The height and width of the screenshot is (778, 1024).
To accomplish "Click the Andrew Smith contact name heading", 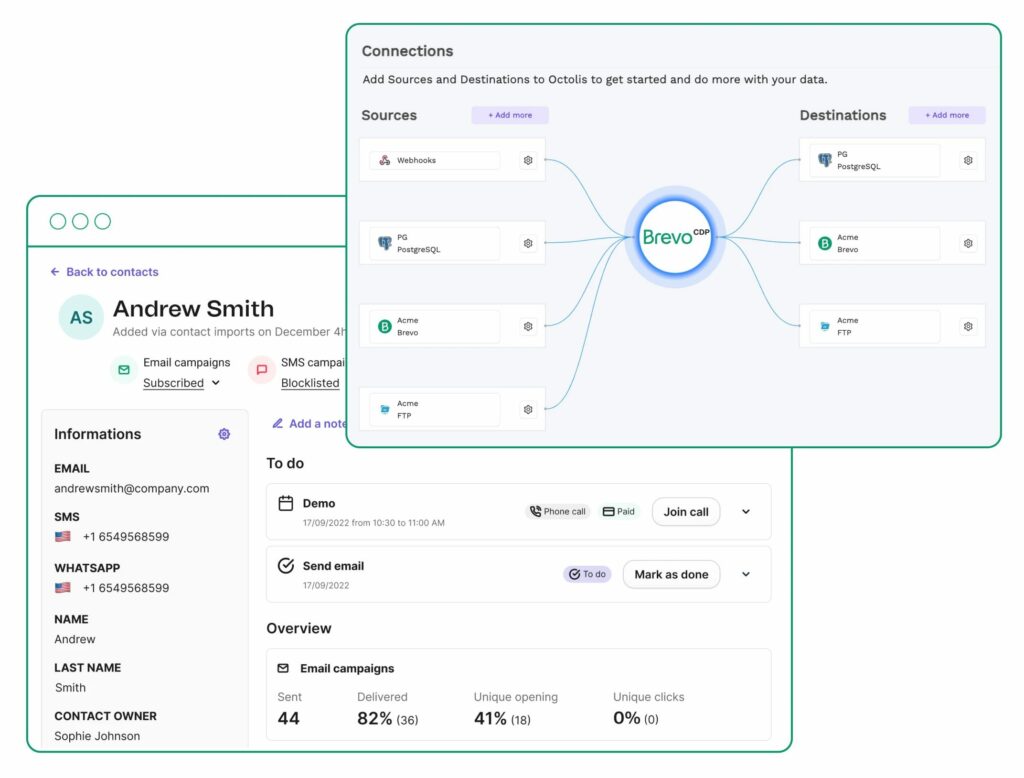I will pyautogui.click(x=193, y=308).
